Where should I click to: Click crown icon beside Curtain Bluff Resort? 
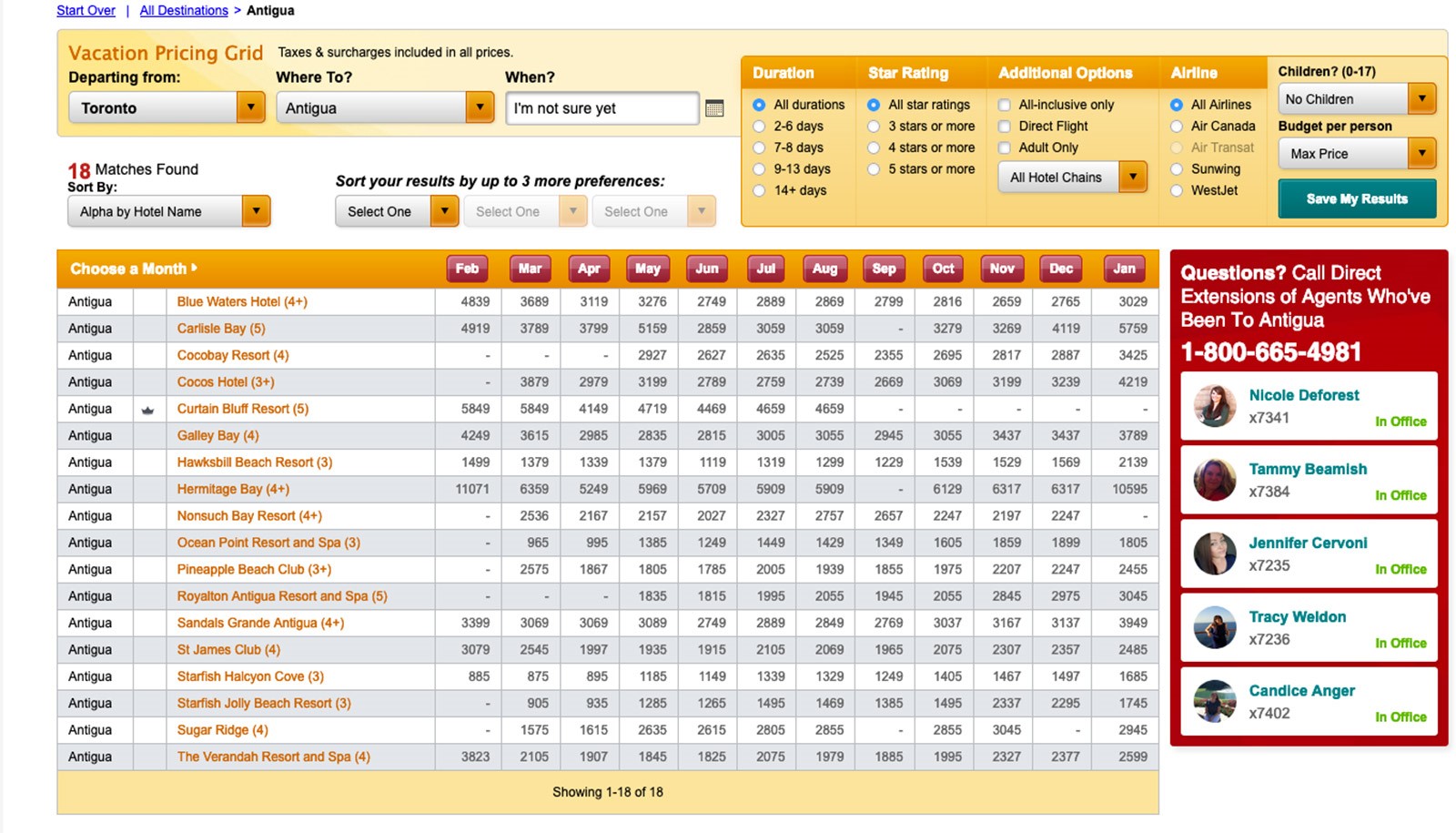[x=148, y=410]
